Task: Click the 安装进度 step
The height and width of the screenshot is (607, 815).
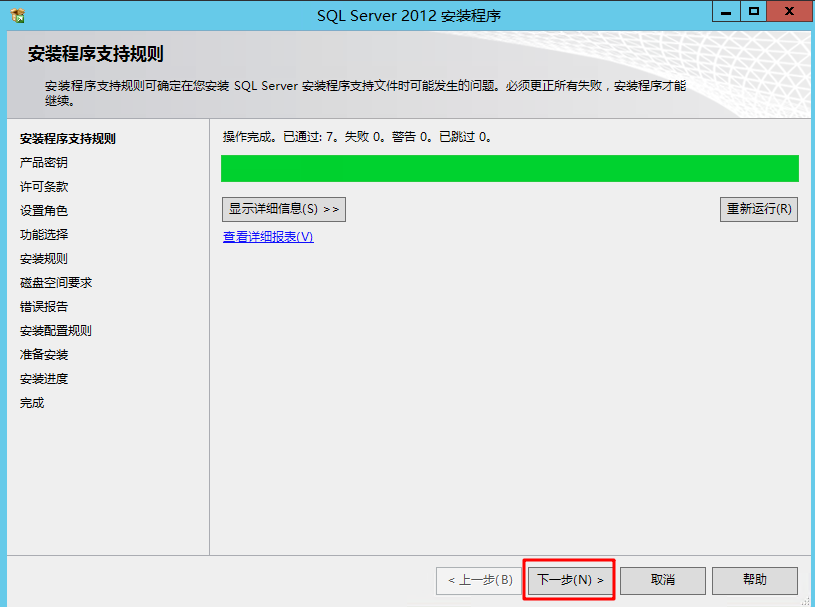Action: pyautogui.click(x=44, y=379)
